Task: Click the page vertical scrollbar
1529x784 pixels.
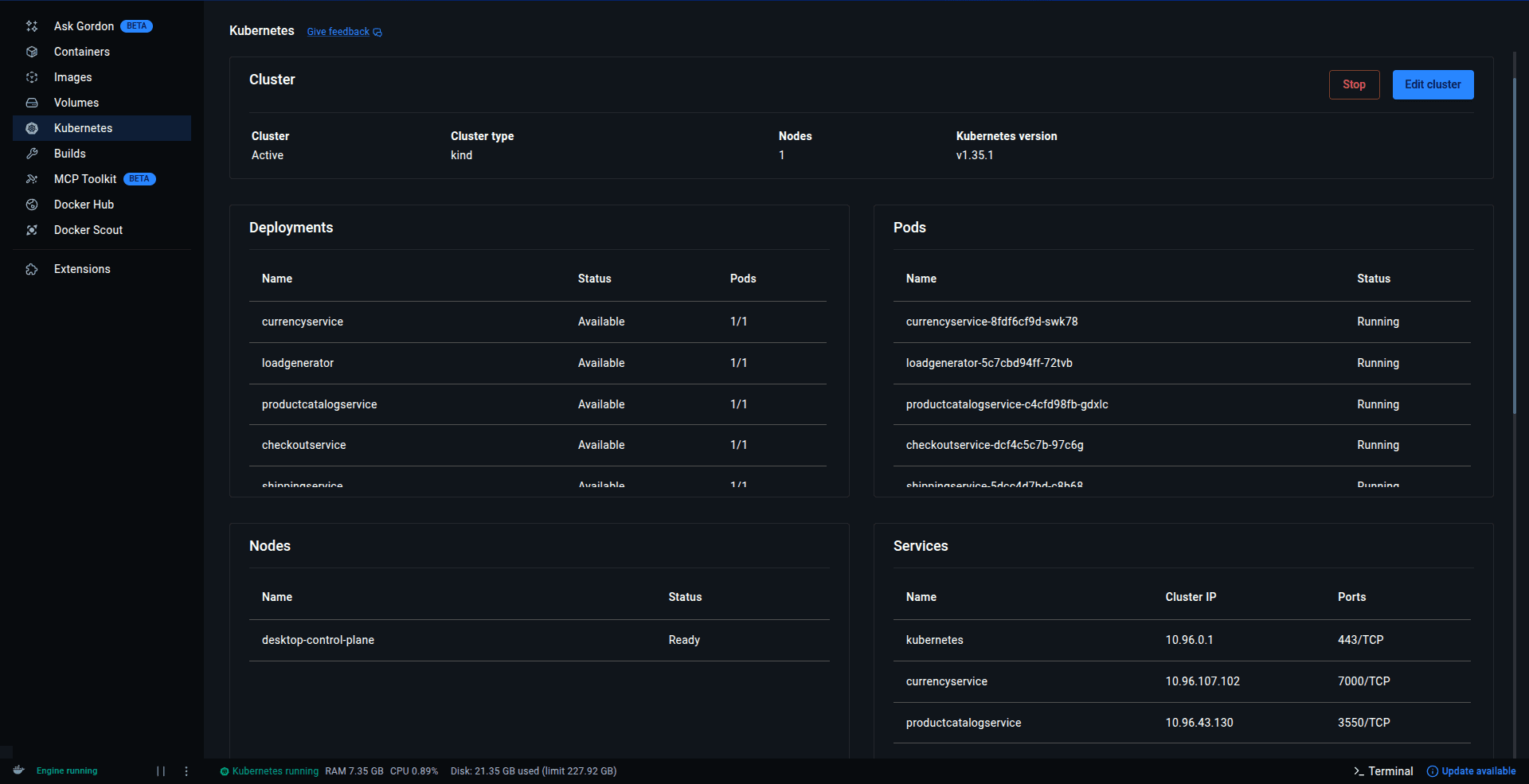Action: click(1515, 245)
